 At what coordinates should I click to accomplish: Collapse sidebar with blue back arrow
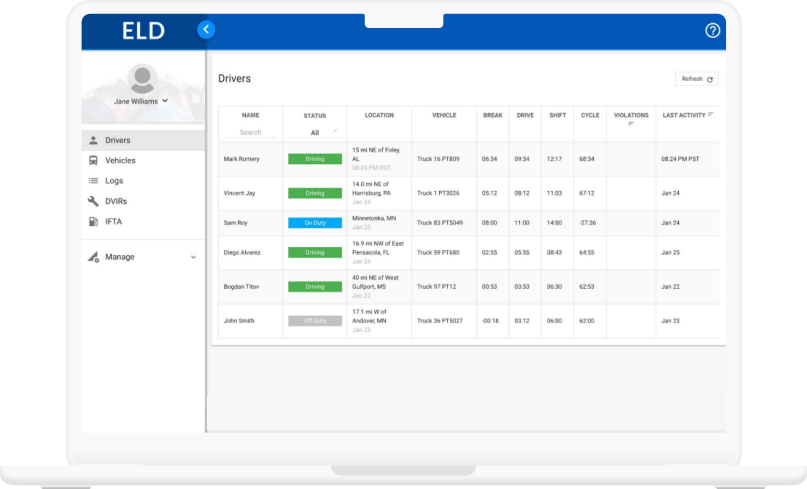206,30
